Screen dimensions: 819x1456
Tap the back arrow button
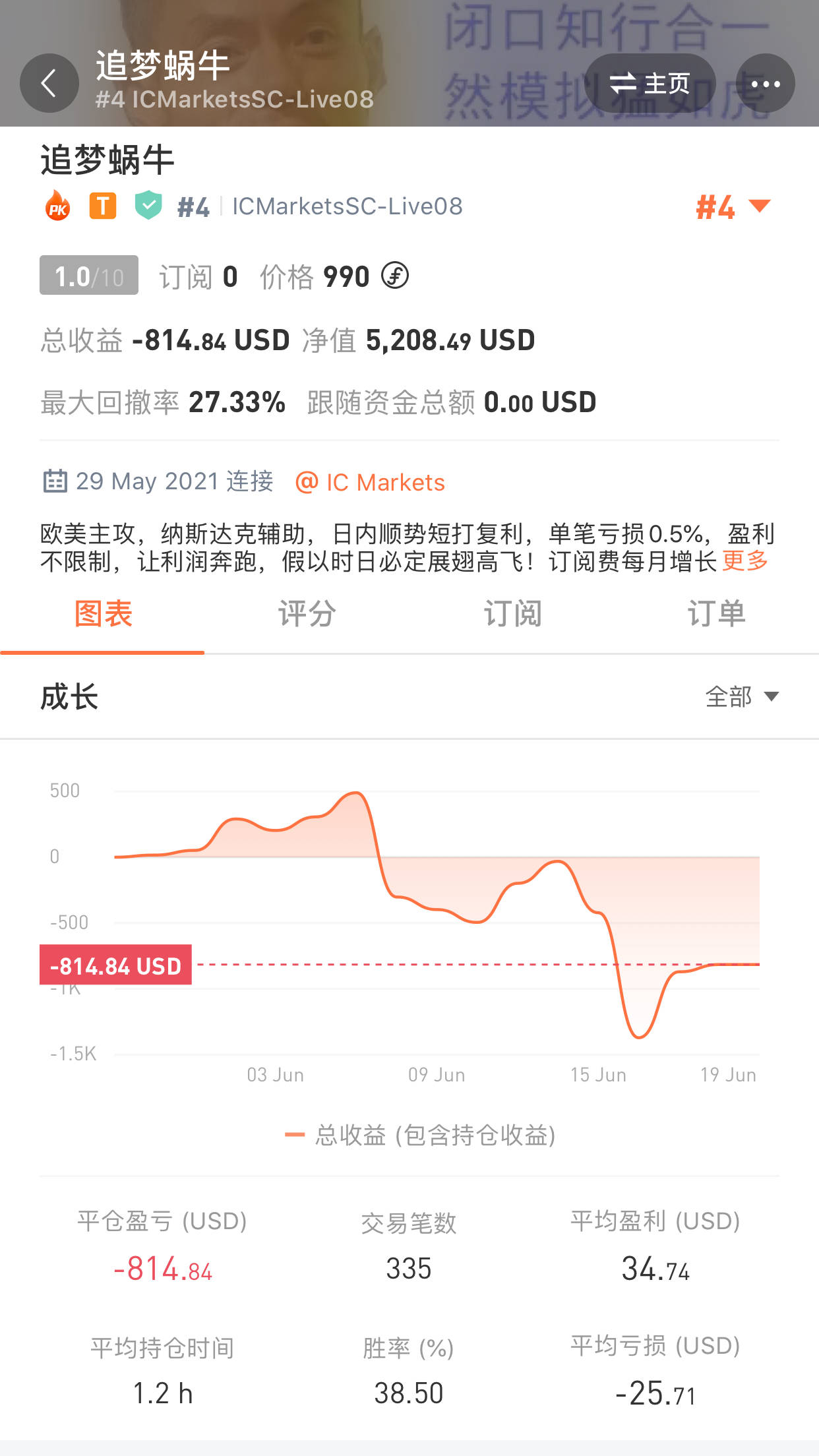[49, 83]
